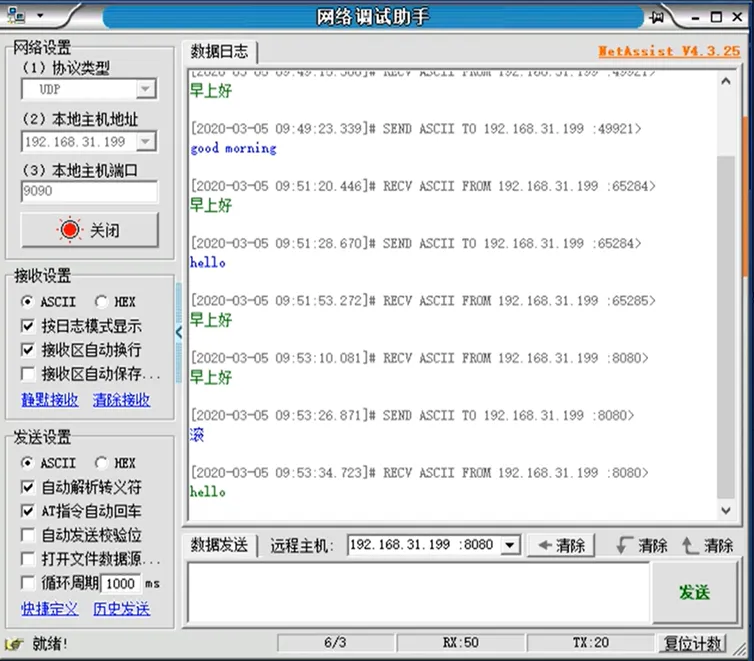Click the window resize grip icon
The height and width of the screenshot is (661, 754).
click(741, 649)
